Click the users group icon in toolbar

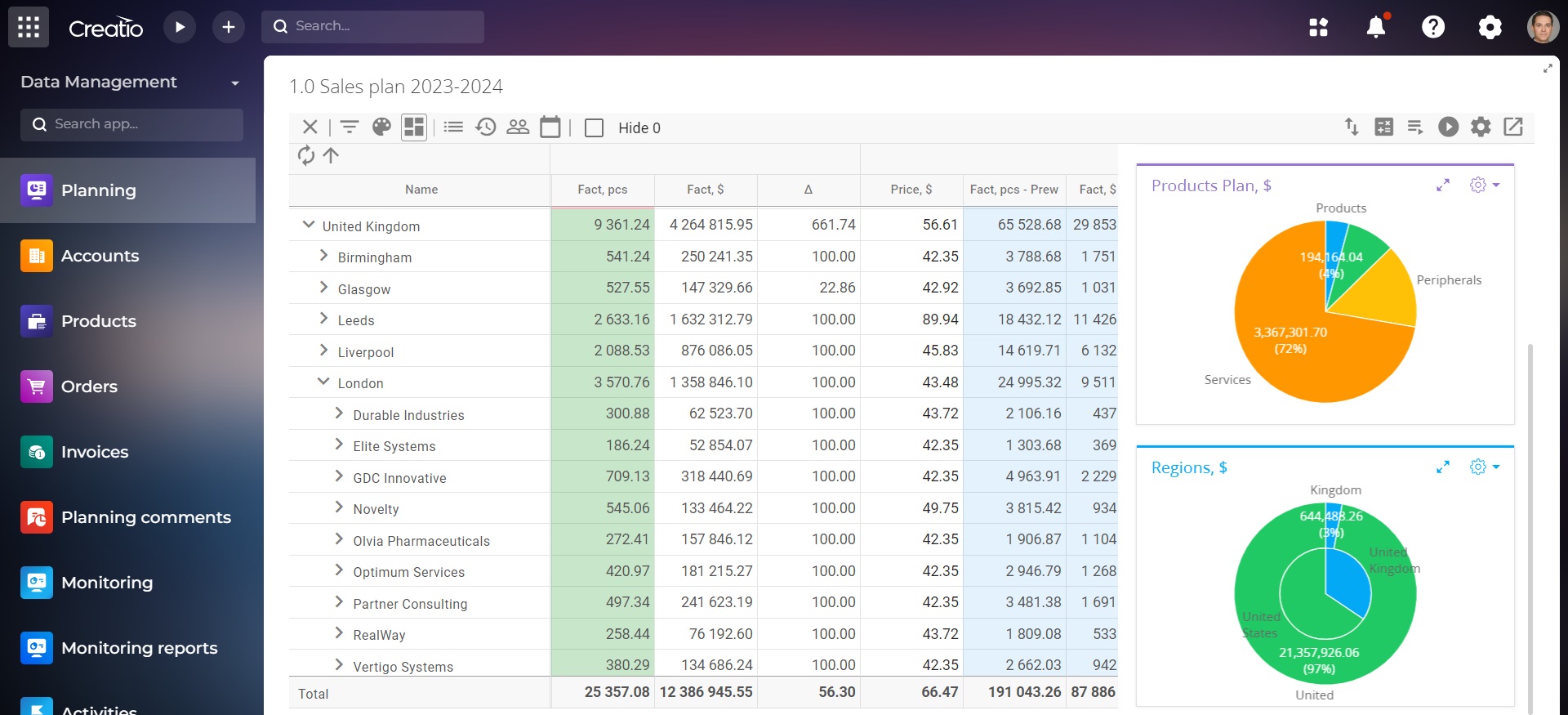click(518, 127)
